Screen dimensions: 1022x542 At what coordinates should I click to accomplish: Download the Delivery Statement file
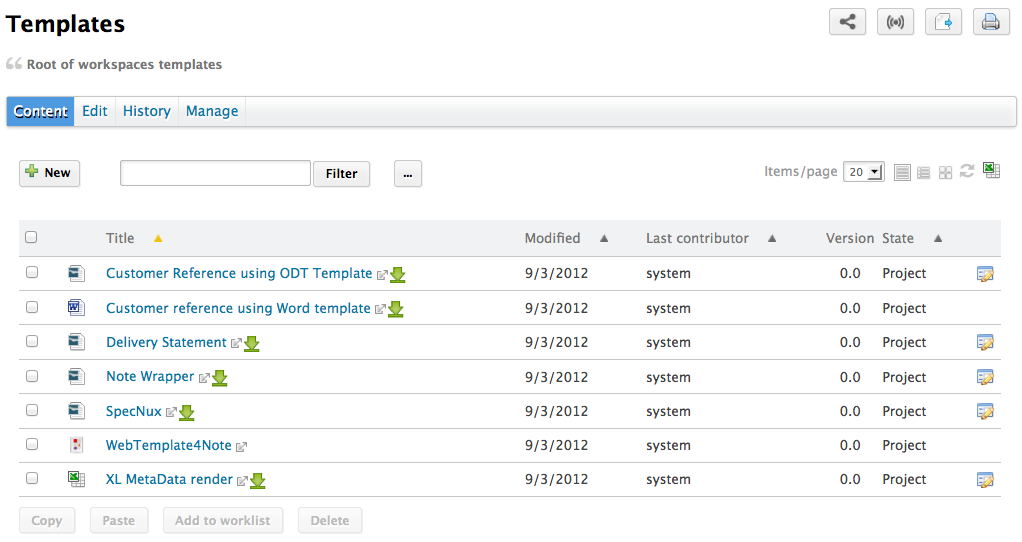pos(252,344)
